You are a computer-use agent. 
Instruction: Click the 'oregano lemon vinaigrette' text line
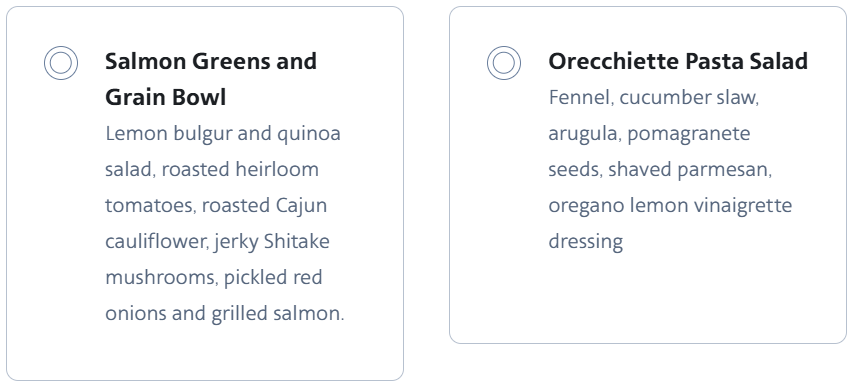[670, 206]
